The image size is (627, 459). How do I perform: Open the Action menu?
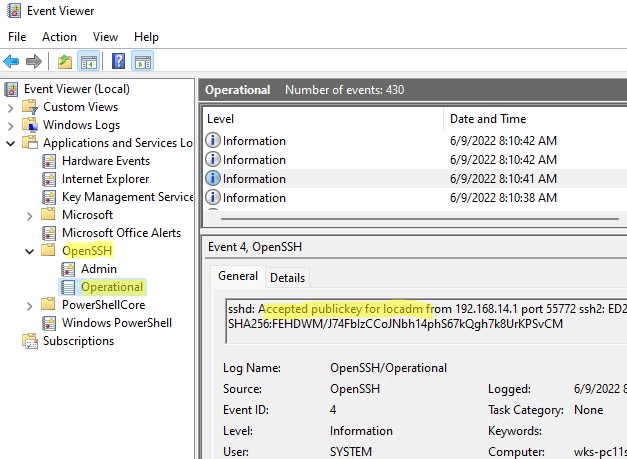point(59,37)
